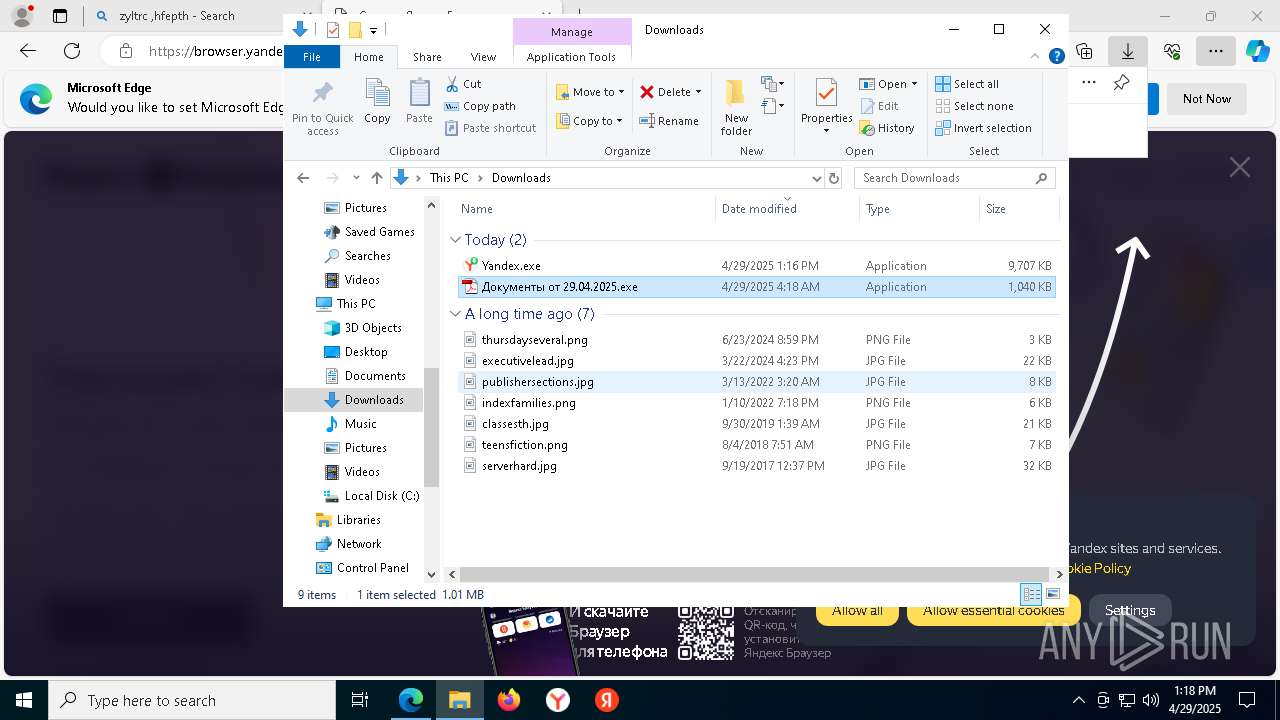Open Copy to dropdown
Screen dimensions: 1280x720
(x=590, y=121)
